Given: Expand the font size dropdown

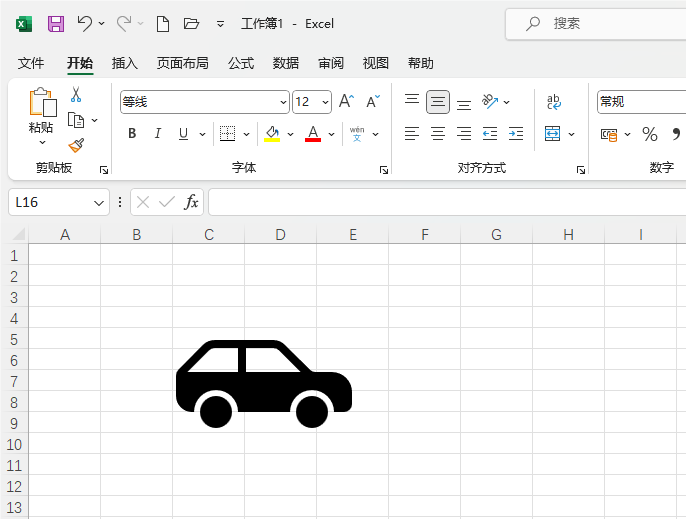Looking at the screenshot, I should coord(326,102).
